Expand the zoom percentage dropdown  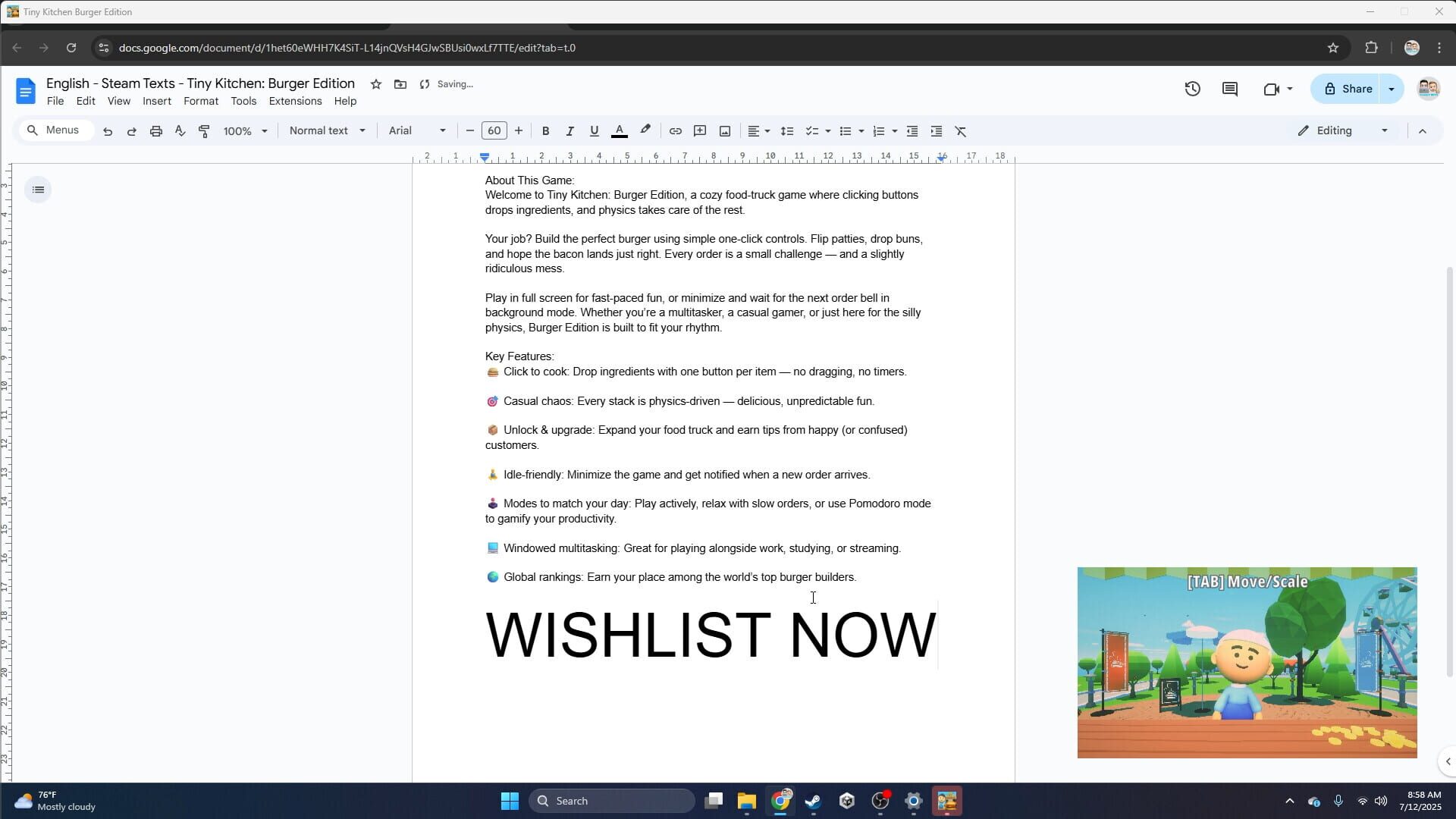pyautogui.click(x=244, y=130)
